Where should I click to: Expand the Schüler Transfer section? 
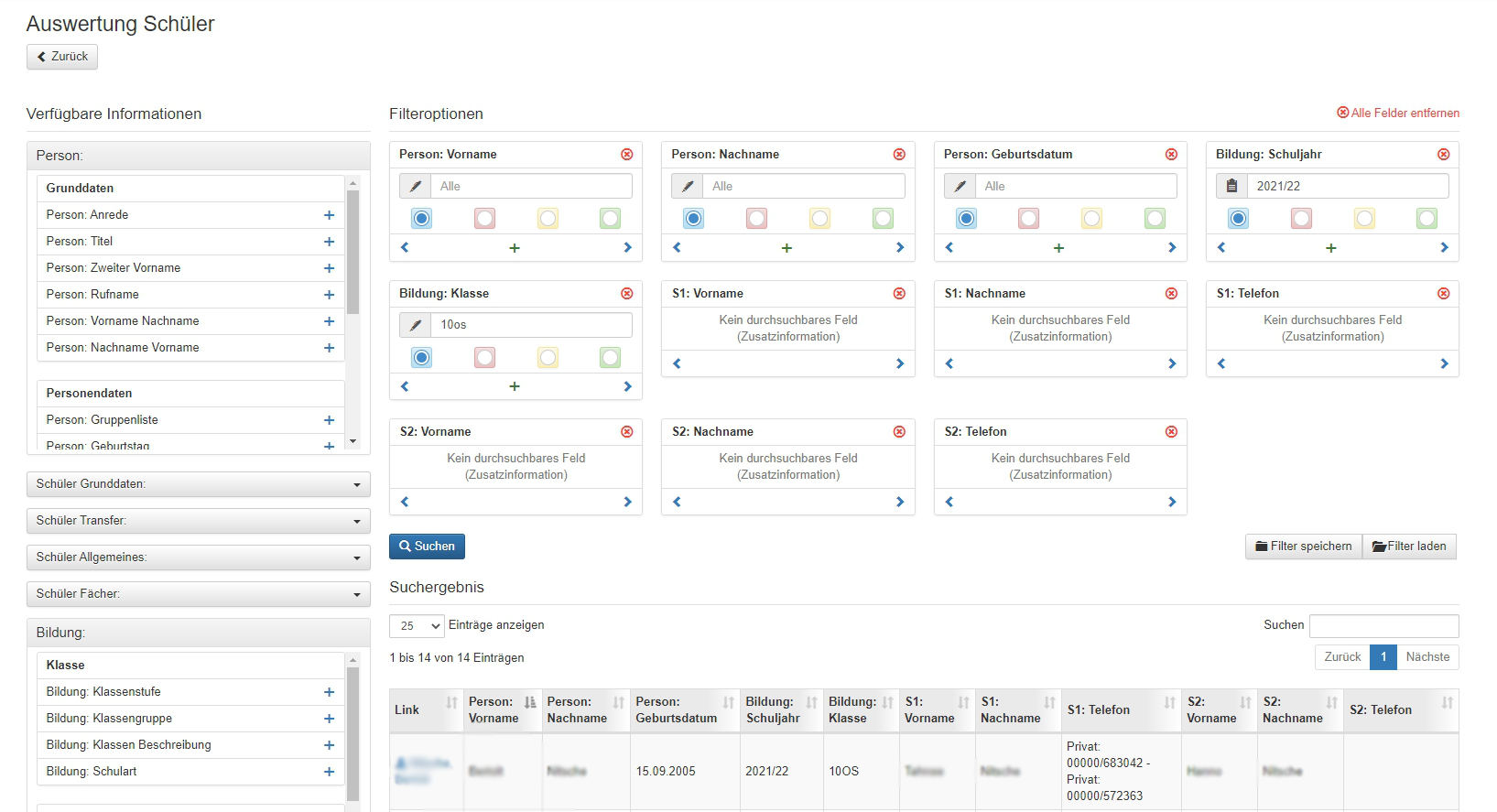[x=199, y=521]
